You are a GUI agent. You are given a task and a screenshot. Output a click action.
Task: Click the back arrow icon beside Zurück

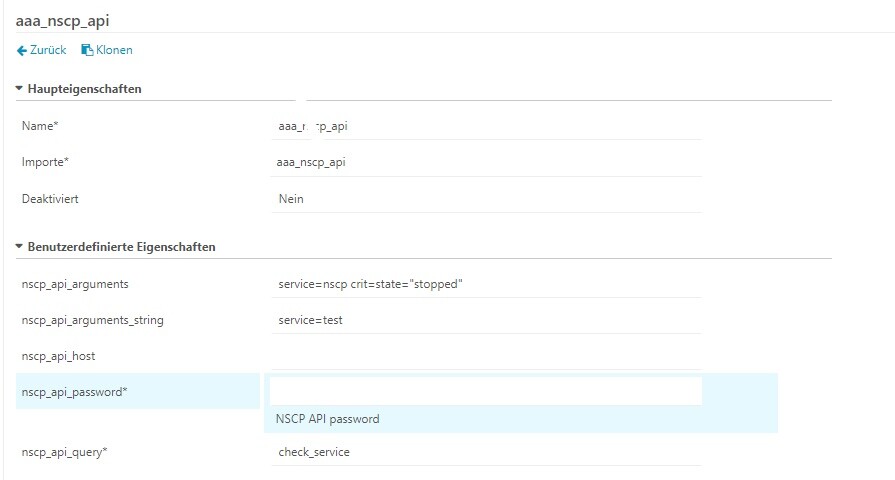[x=22, y=50]
